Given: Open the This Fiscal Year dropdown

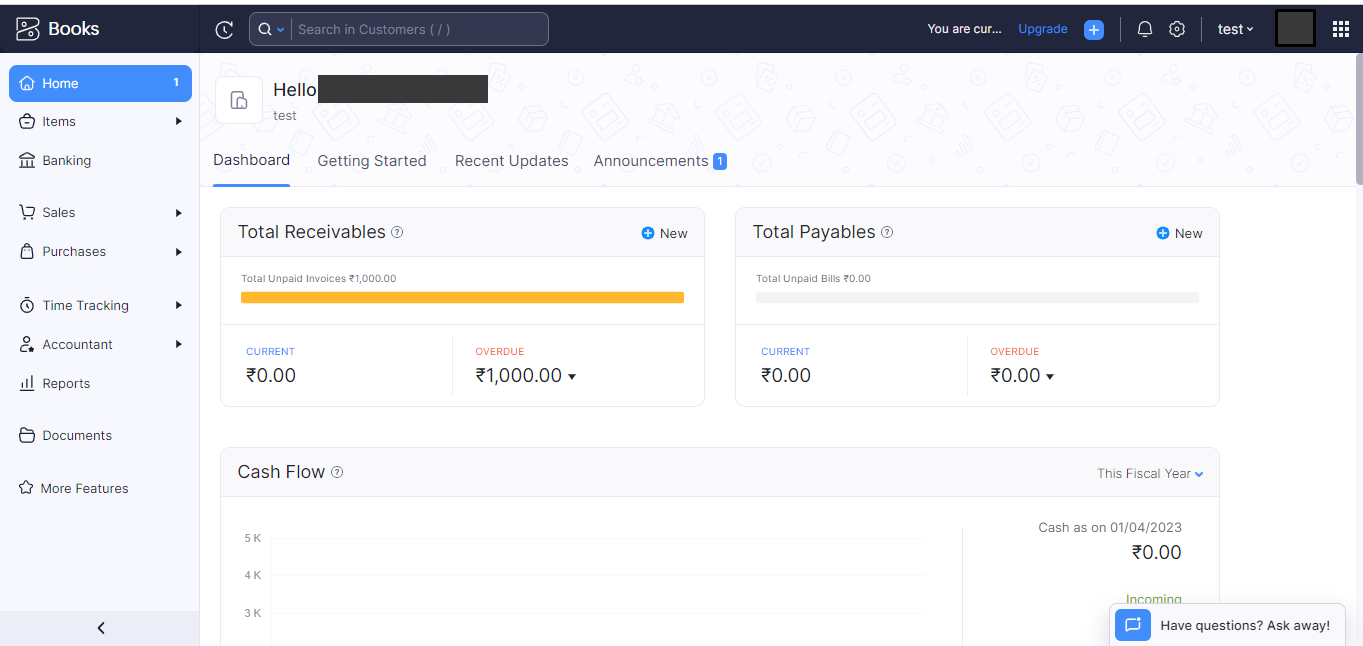Looking at the screenshot, I should [1150, 474].
